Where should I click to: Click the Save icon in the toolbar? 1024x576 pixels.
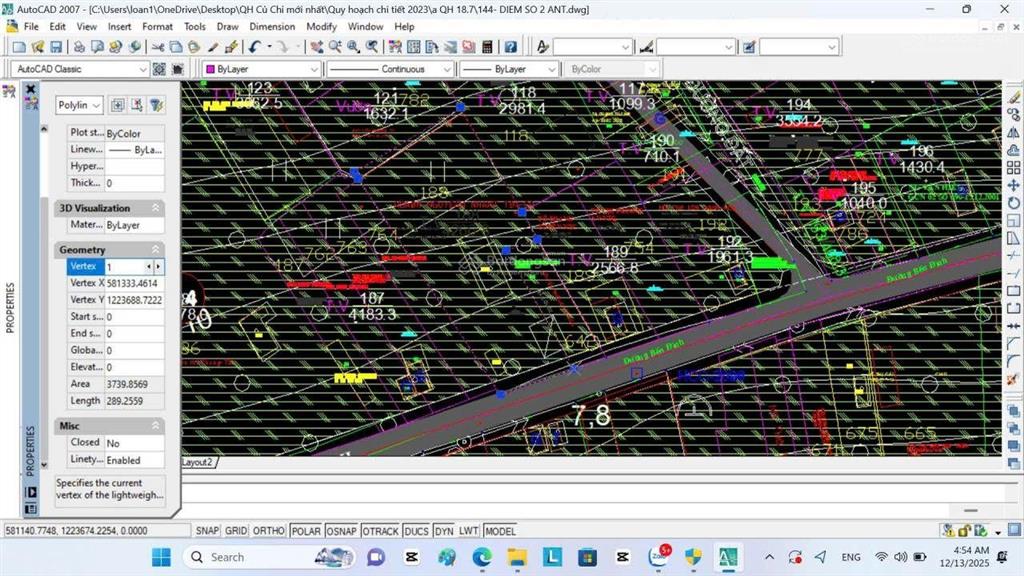coord(56,47)
